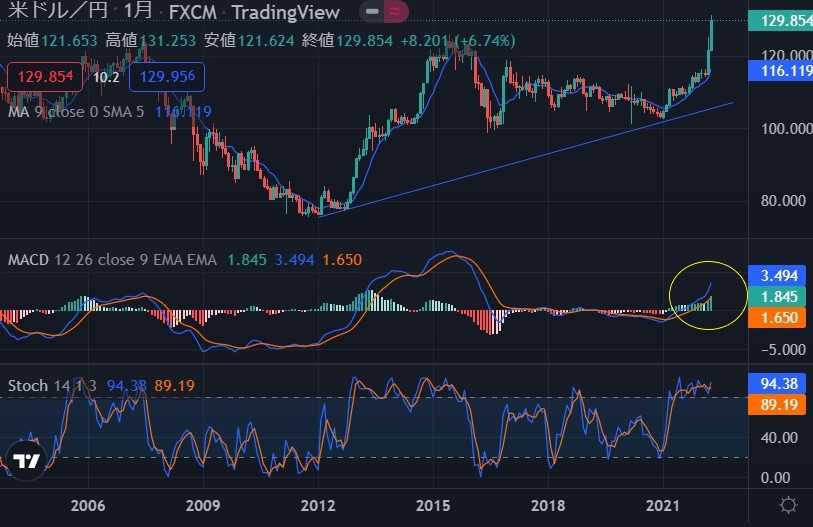The image size is (813, 527).
Task: Click the 80.000 price scale label
Action: [783, 201]
